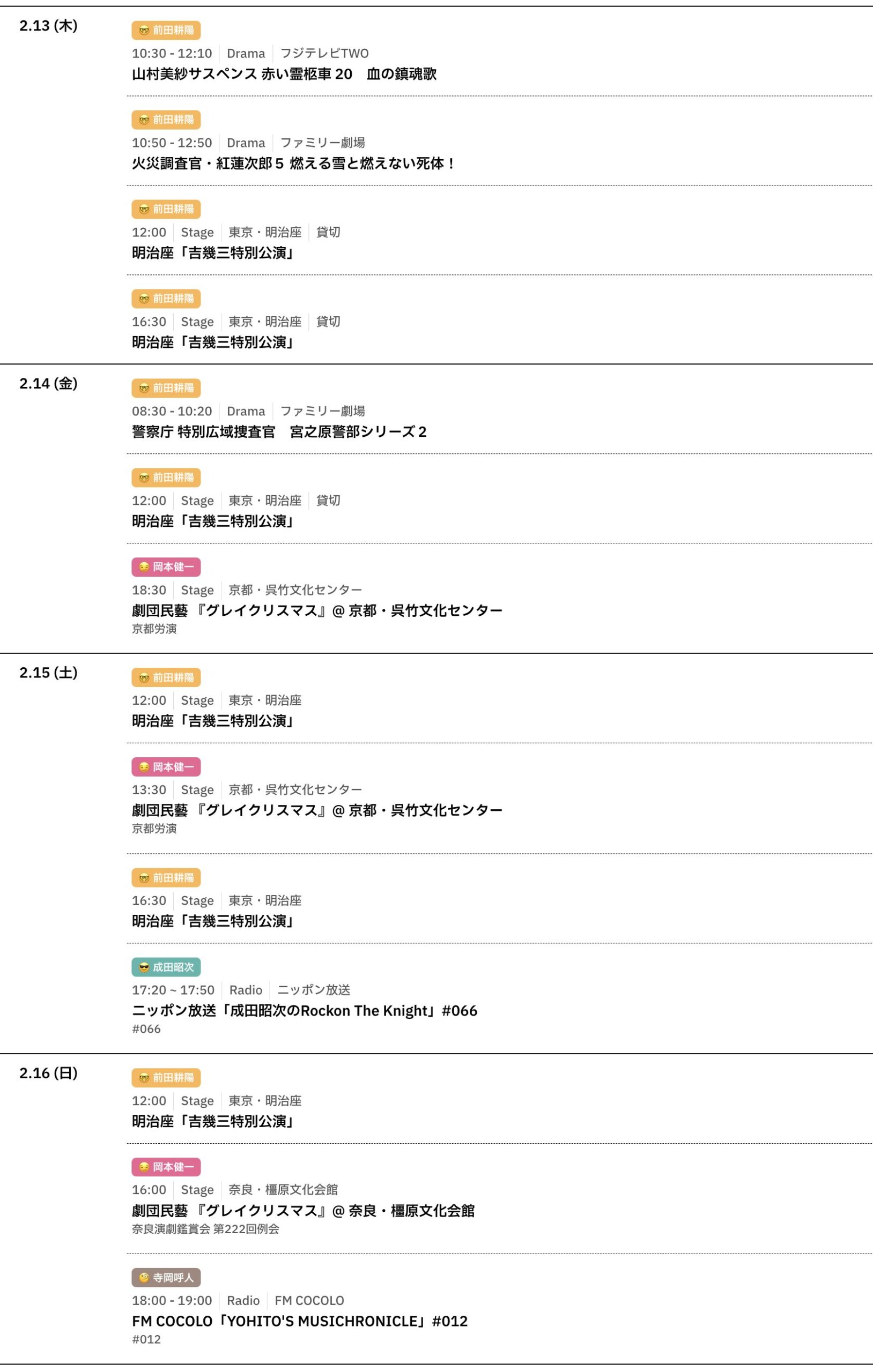The image size is (873, 1372).
Task: Click 前田耕陽 emoji above 山村美紗サスペンス
Action: (144, 30)
